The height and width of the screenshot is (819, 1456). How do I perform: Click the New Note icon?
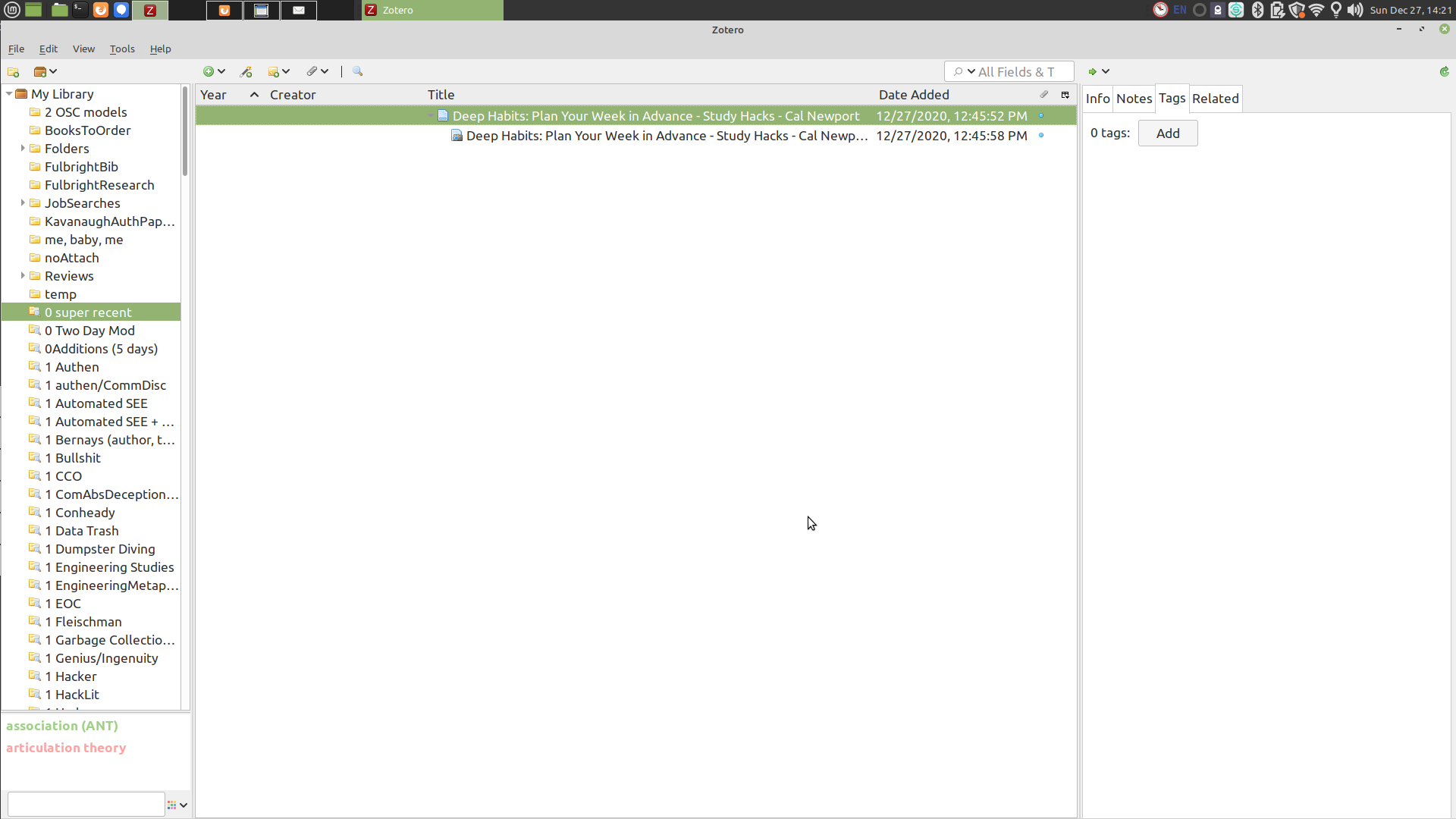(274, 72)
